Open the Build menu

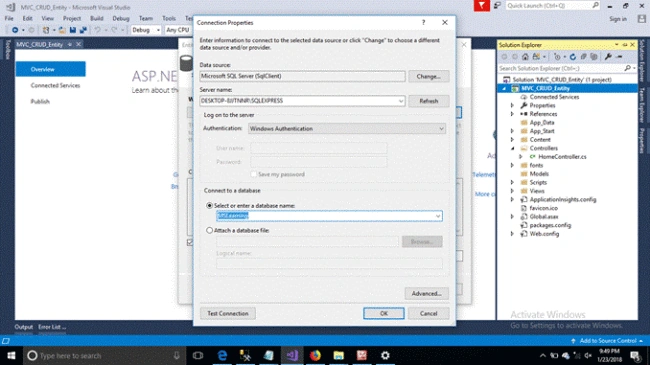coord(97,18)
